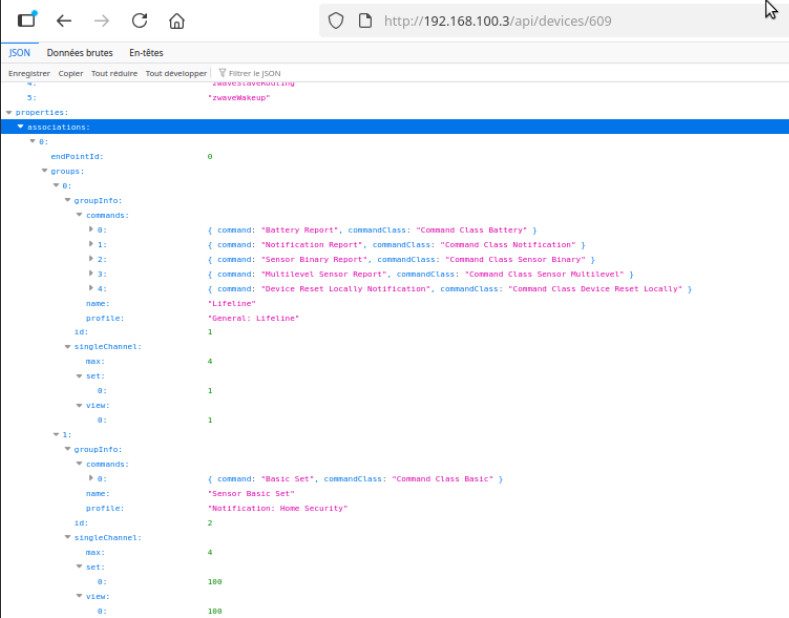This screenshot has width=789, height=618.
Task: Click the forward navigation arrow
Action: pyautogui.click(x=101, y=20)
